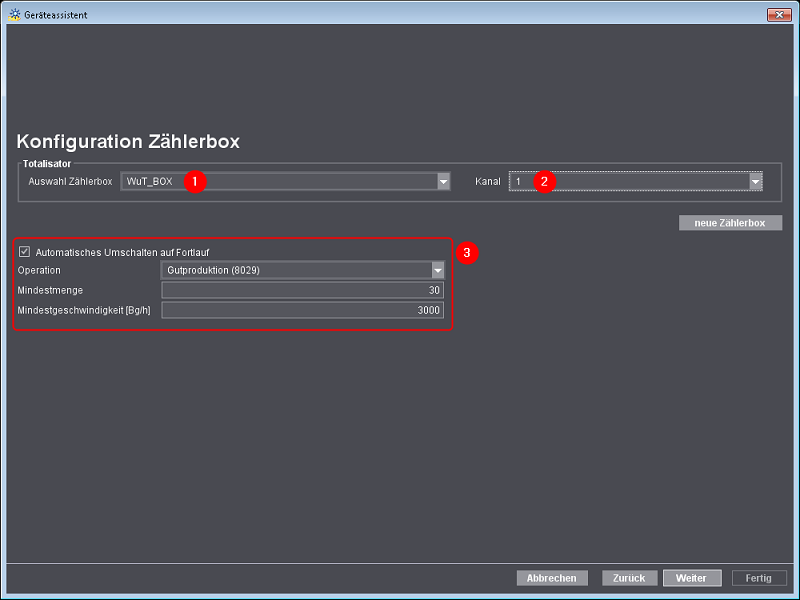The image size is (800, 600).
Task: Focus the Mindestmenge input field
Action: [302, 290]
